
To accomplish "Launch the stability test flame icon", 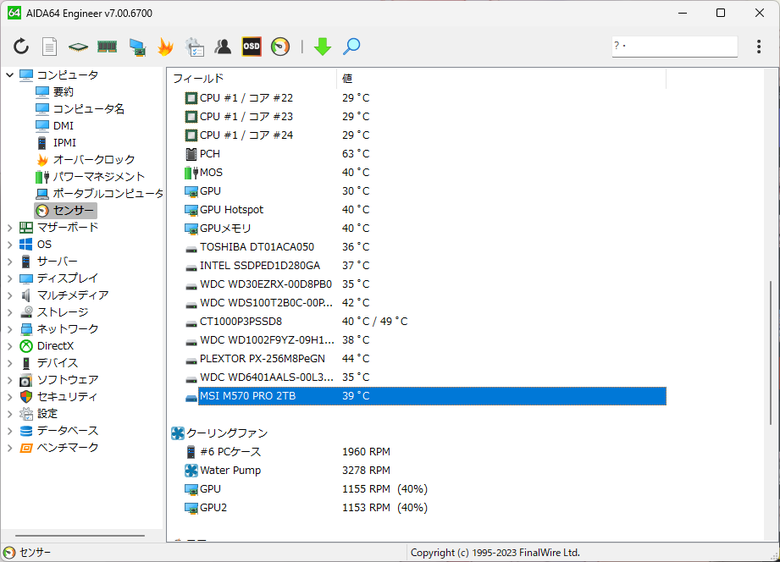I will coord(165,47).
